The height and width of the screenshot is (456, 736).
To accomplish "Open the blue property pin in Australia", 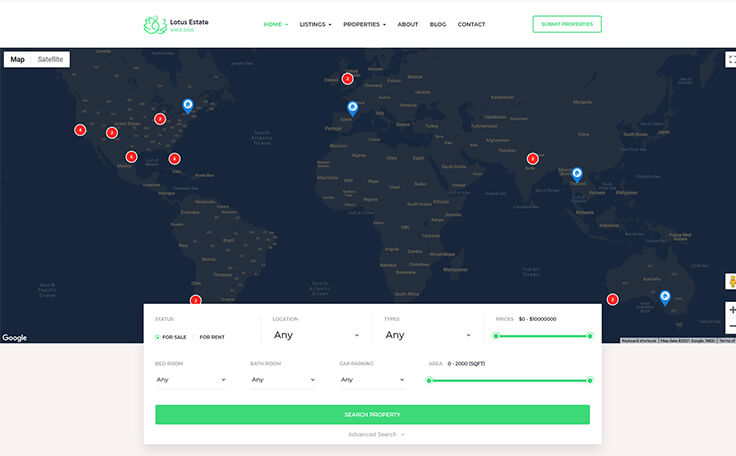I will click(664, 297).
